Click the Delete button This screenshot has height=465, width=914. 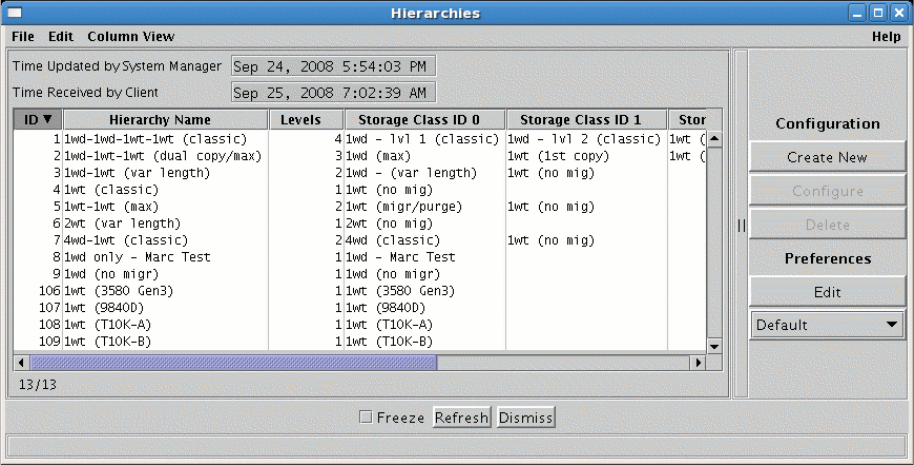827,224
